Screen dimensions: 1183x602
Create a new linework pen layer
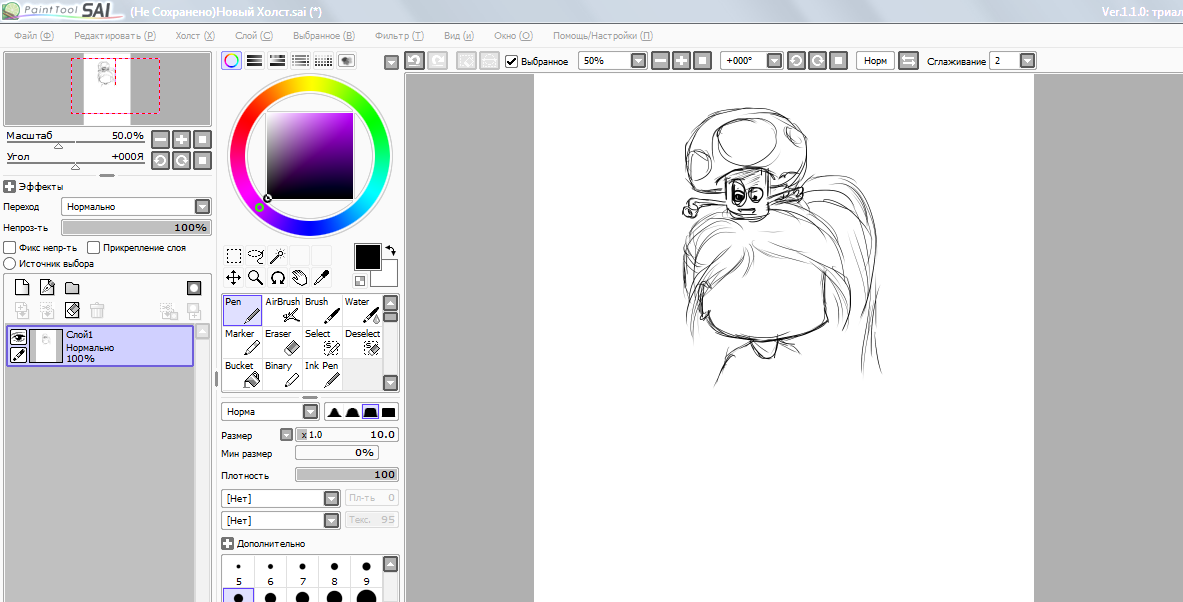click(x=47, y=287)
